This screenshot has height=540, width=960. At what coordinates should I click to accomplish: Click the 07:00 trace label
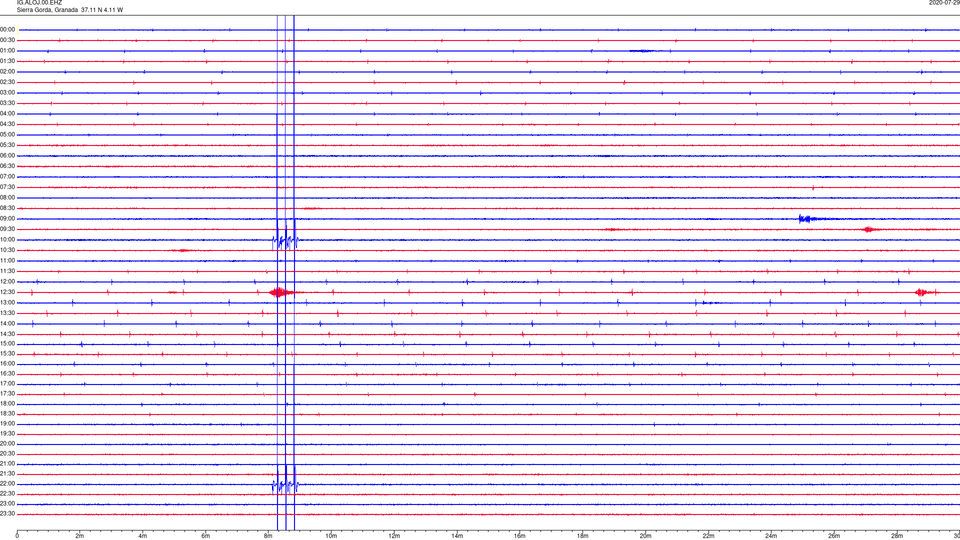[8, 176]
